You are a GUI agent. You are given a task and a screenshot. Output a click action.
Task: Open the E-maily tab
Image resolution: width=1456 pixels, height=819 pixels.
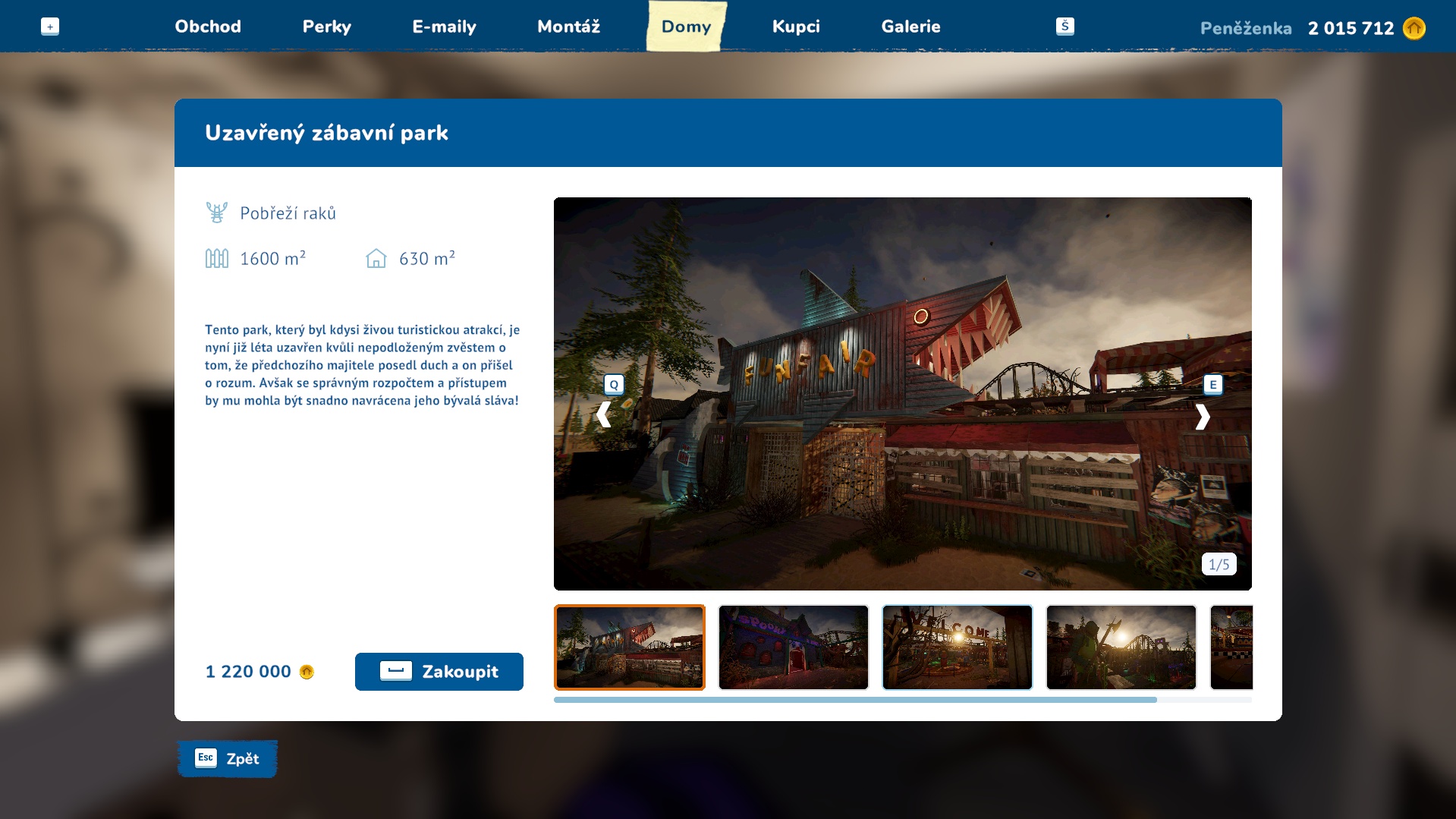pos(444,27)
